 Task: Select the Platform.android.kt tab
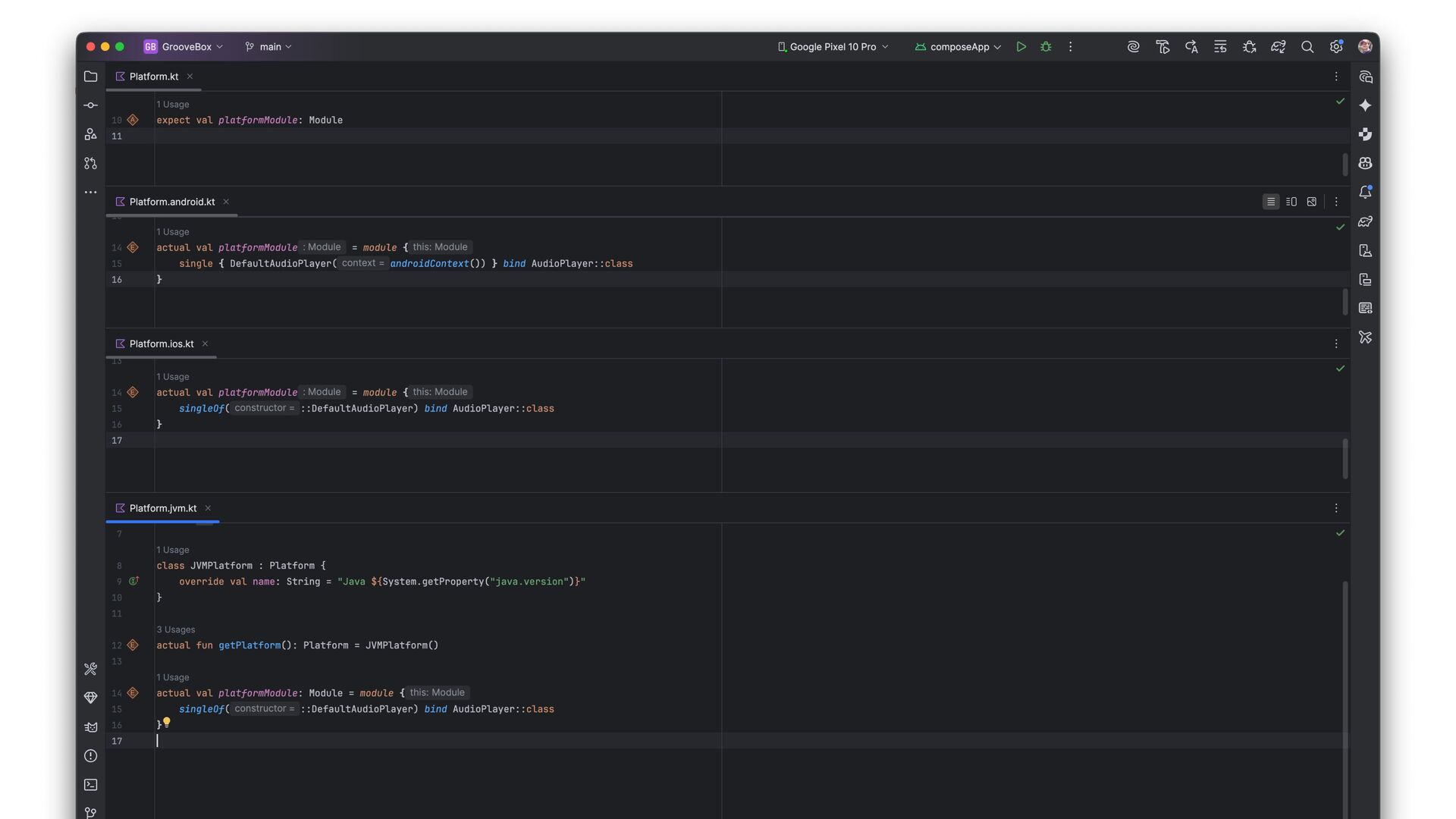point(171,202)
